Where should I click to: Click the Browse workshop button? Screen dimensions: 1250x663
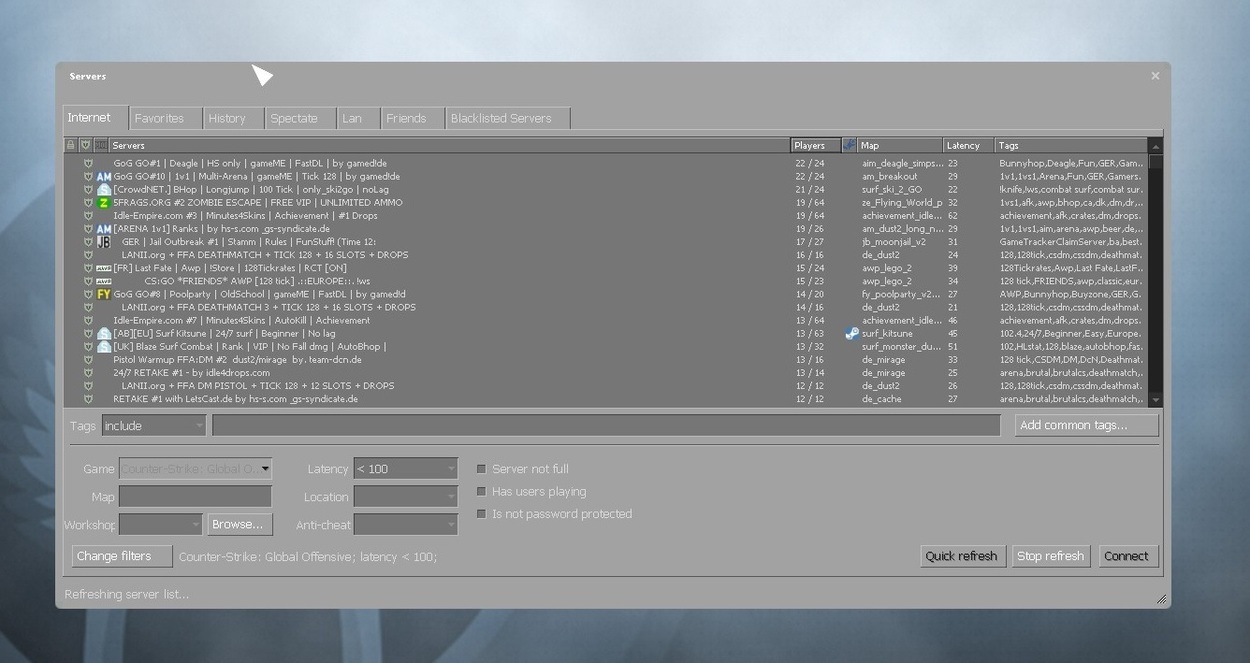pos(238,524)
